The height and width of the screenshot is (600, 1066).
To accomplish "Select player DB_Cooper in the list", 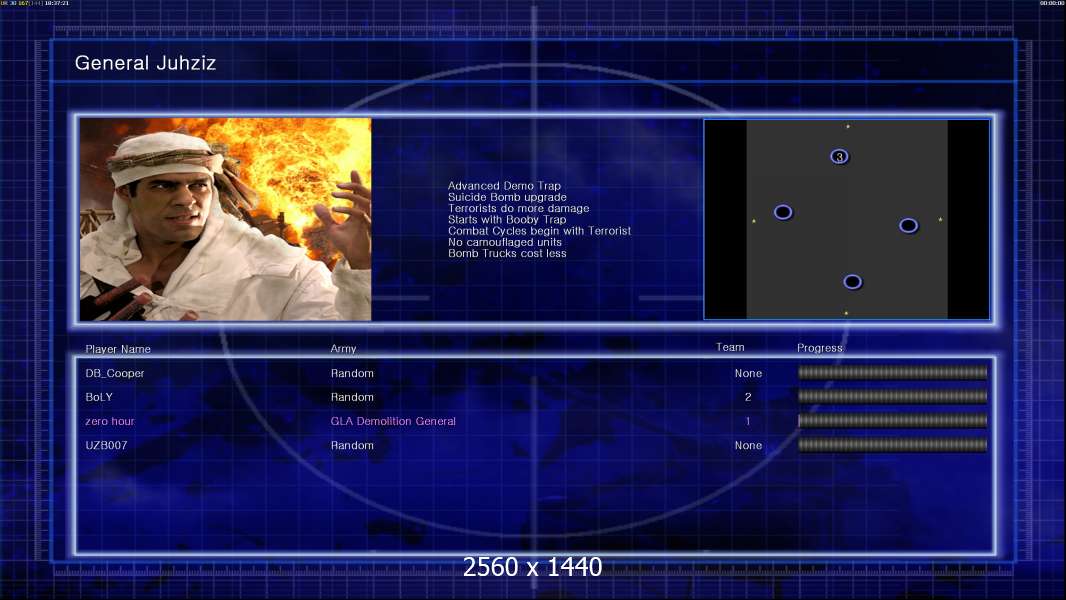I will coord(115,373).
